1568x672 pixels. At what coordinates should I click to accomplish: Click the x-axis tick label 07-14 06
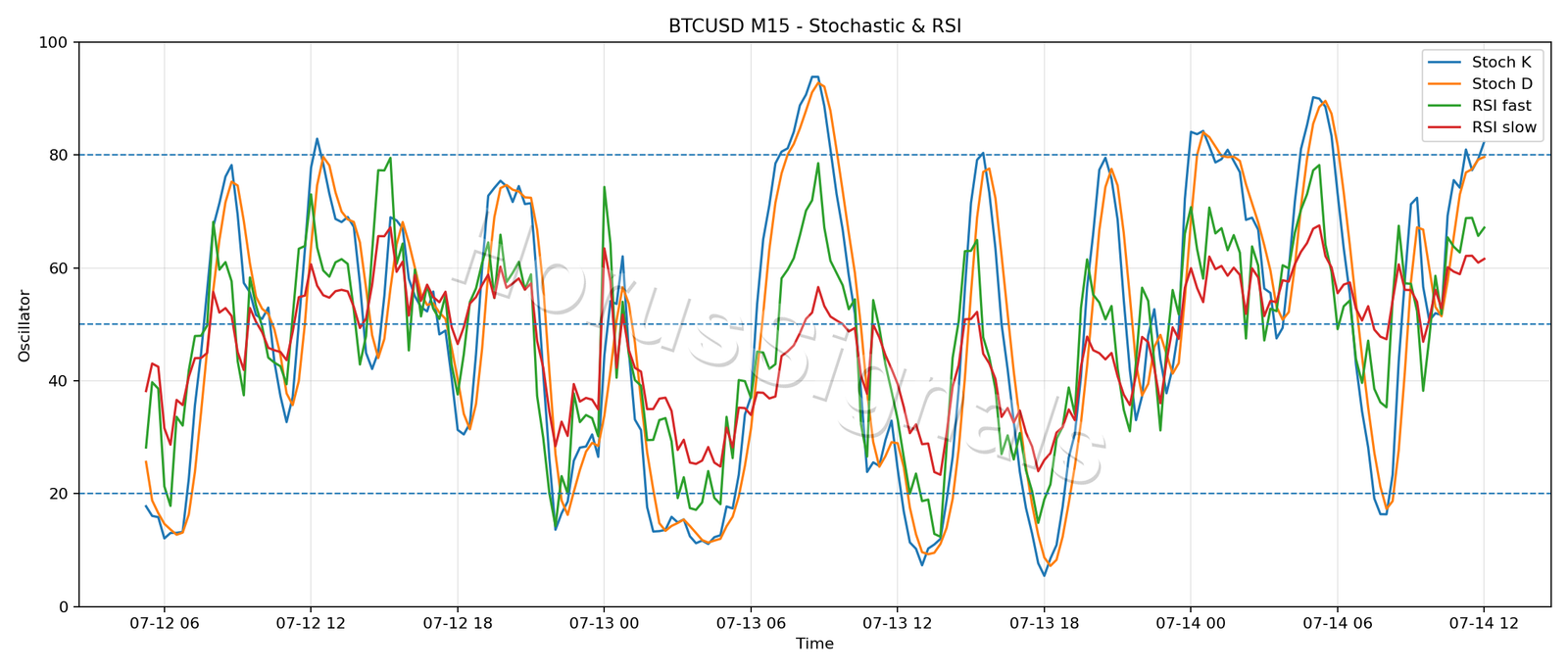pyautogui.click(x=1337, y=623)
